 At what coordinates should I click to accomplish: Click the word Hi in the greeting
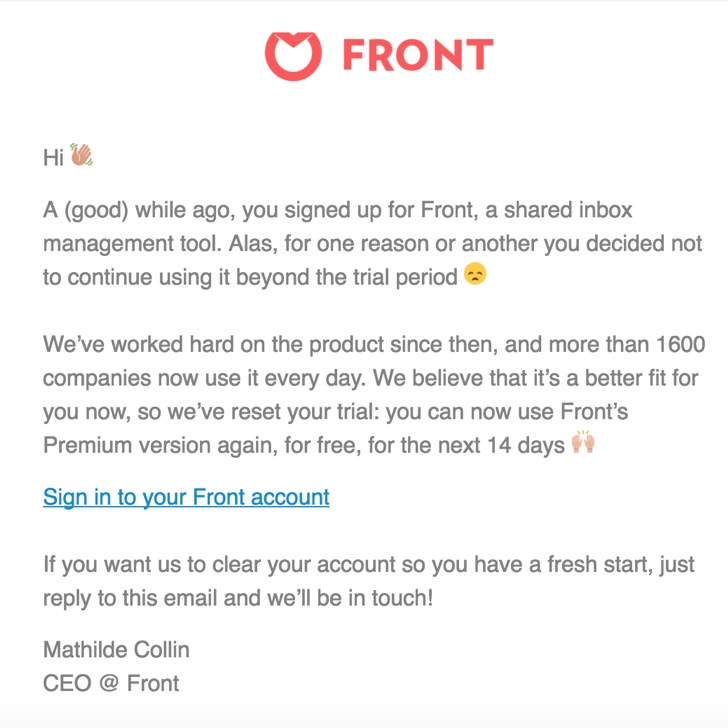click(x=53, y=157)
